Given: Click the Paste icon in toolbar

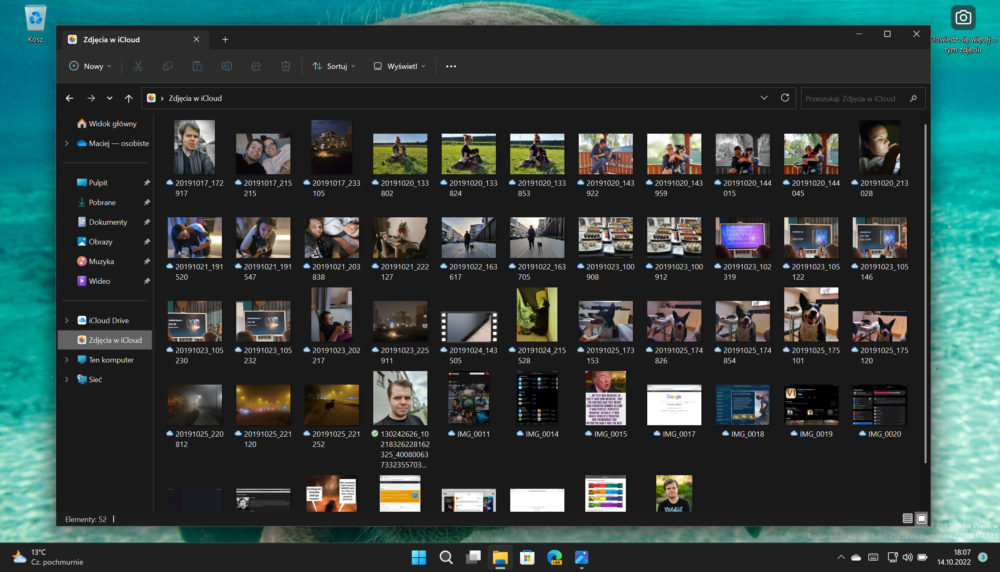Looking at the screenshot, I should pyautogui.click(x=197, y=66).
